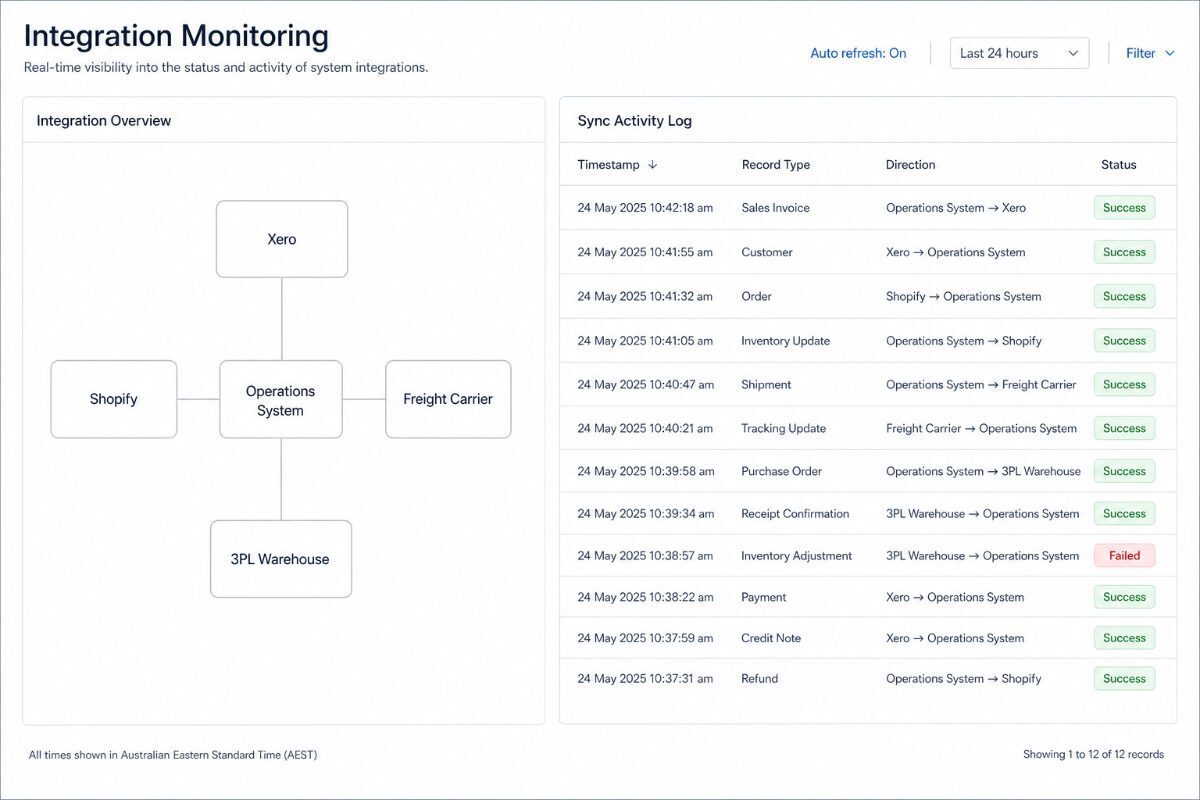This screenshot has width=1200, height=800.
Task: Click Success badge in Customer row
Action: click(x=1124, y=252)
